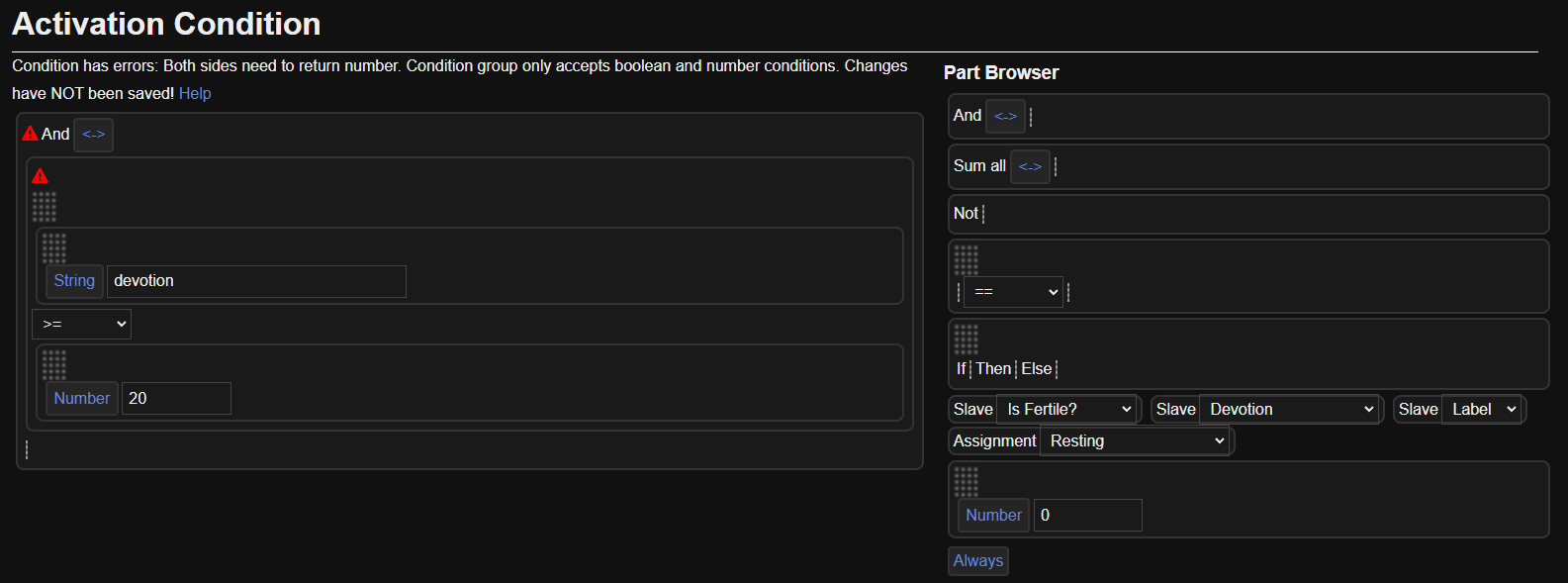Click the red warning icon beside And
1568x583 pixels.
(x=31, y=134)
